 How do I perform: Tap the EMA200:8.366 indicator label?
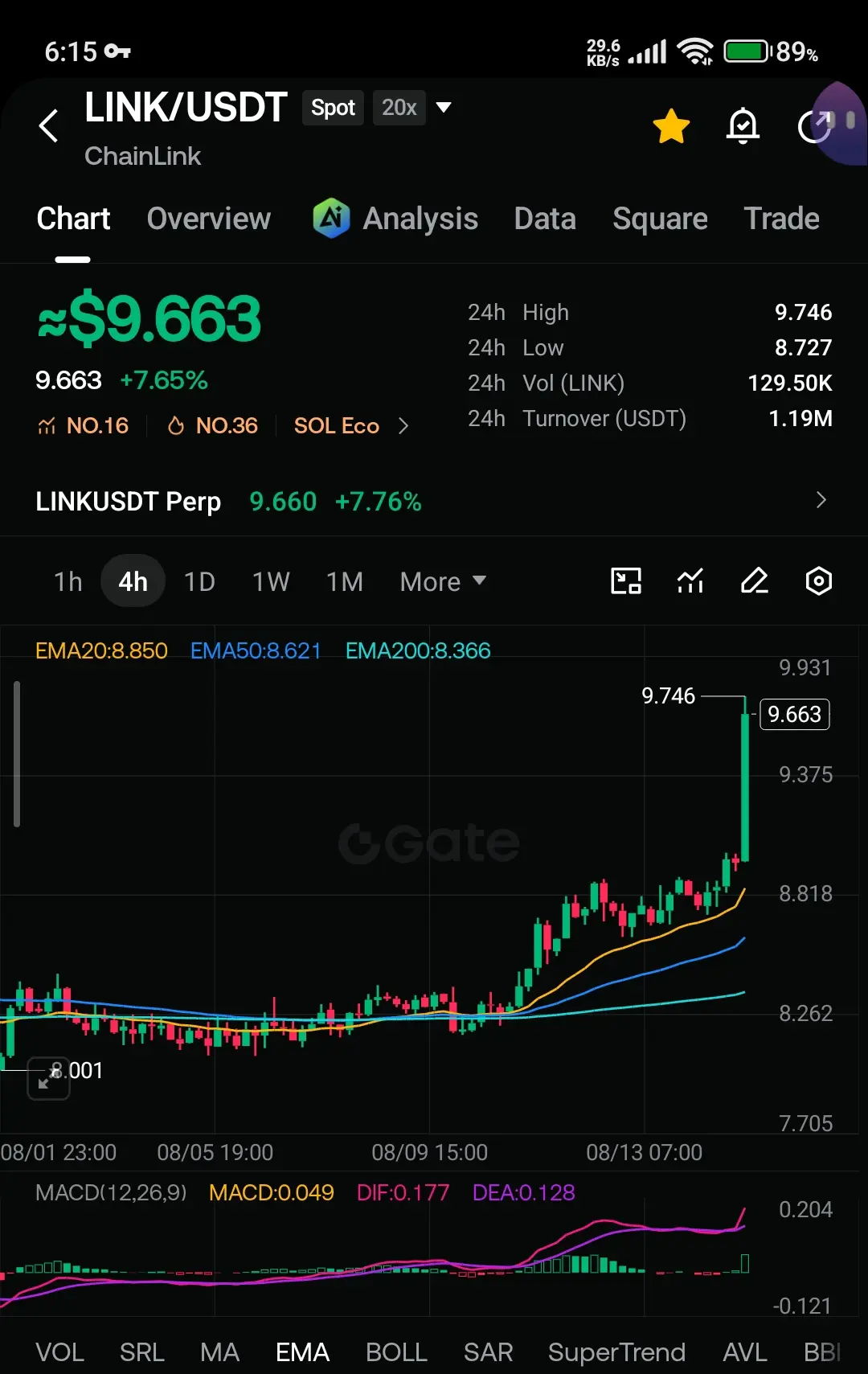pyautogui.click(x=418, y=650)
